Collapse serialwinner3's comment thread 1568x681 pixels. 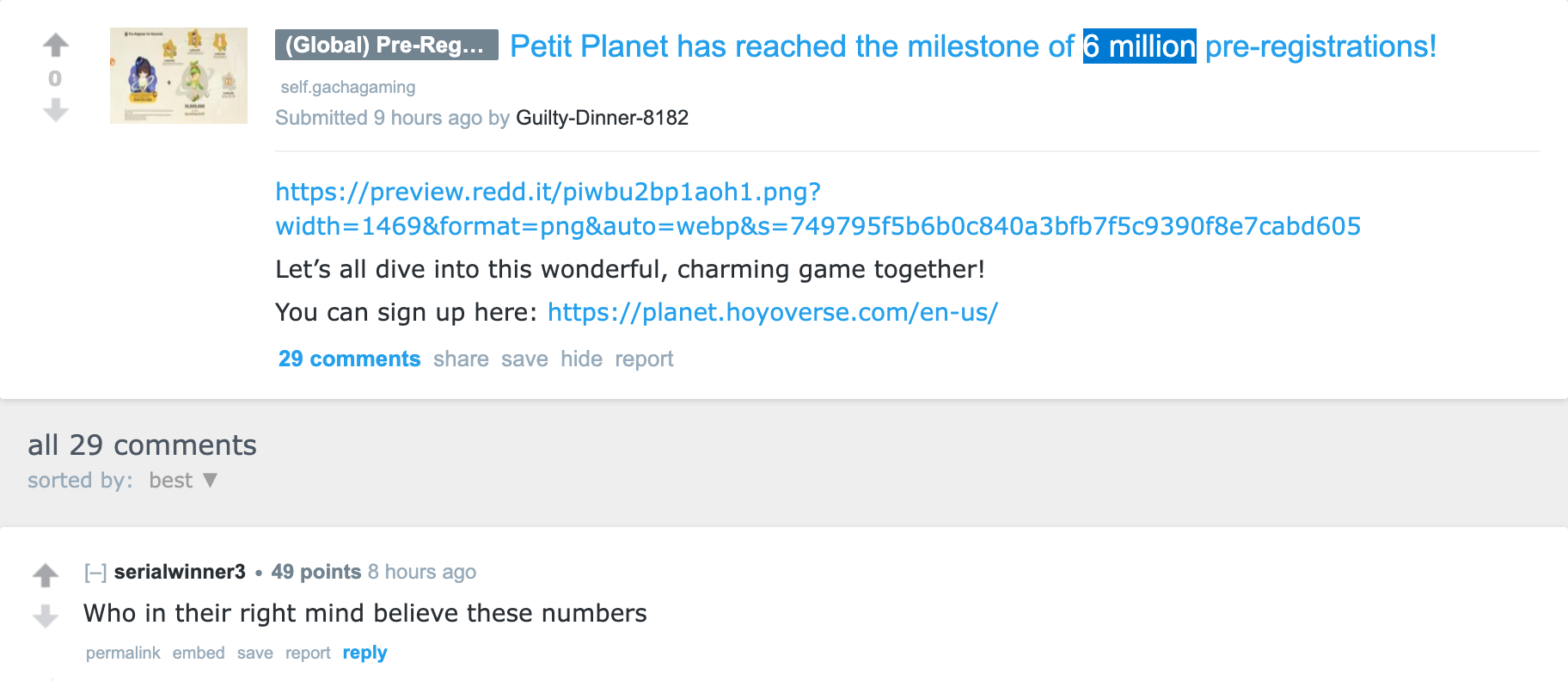(x=95, y=572)
